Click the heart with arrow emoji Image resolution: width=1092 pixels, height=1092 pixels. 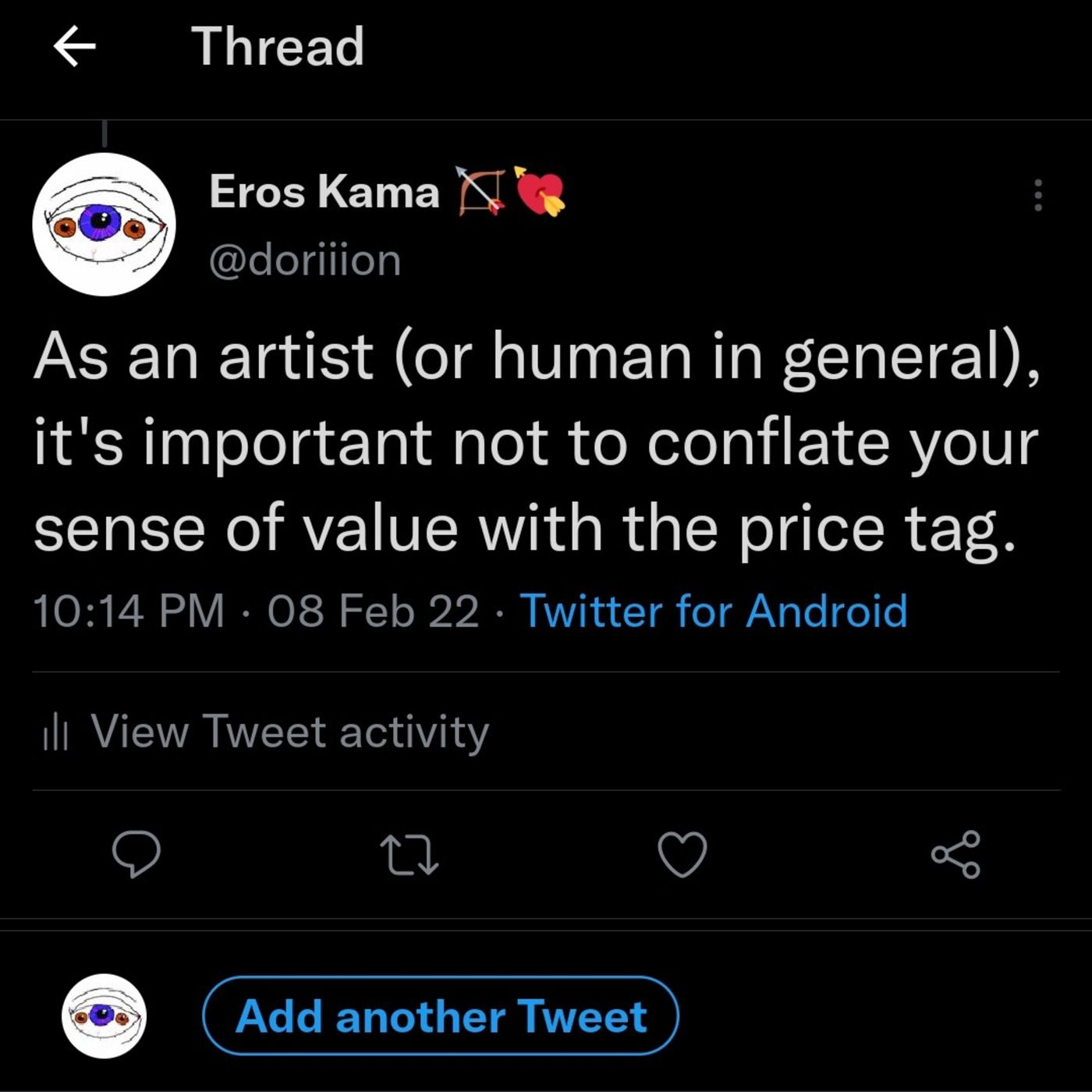click(x=540, y=191)
